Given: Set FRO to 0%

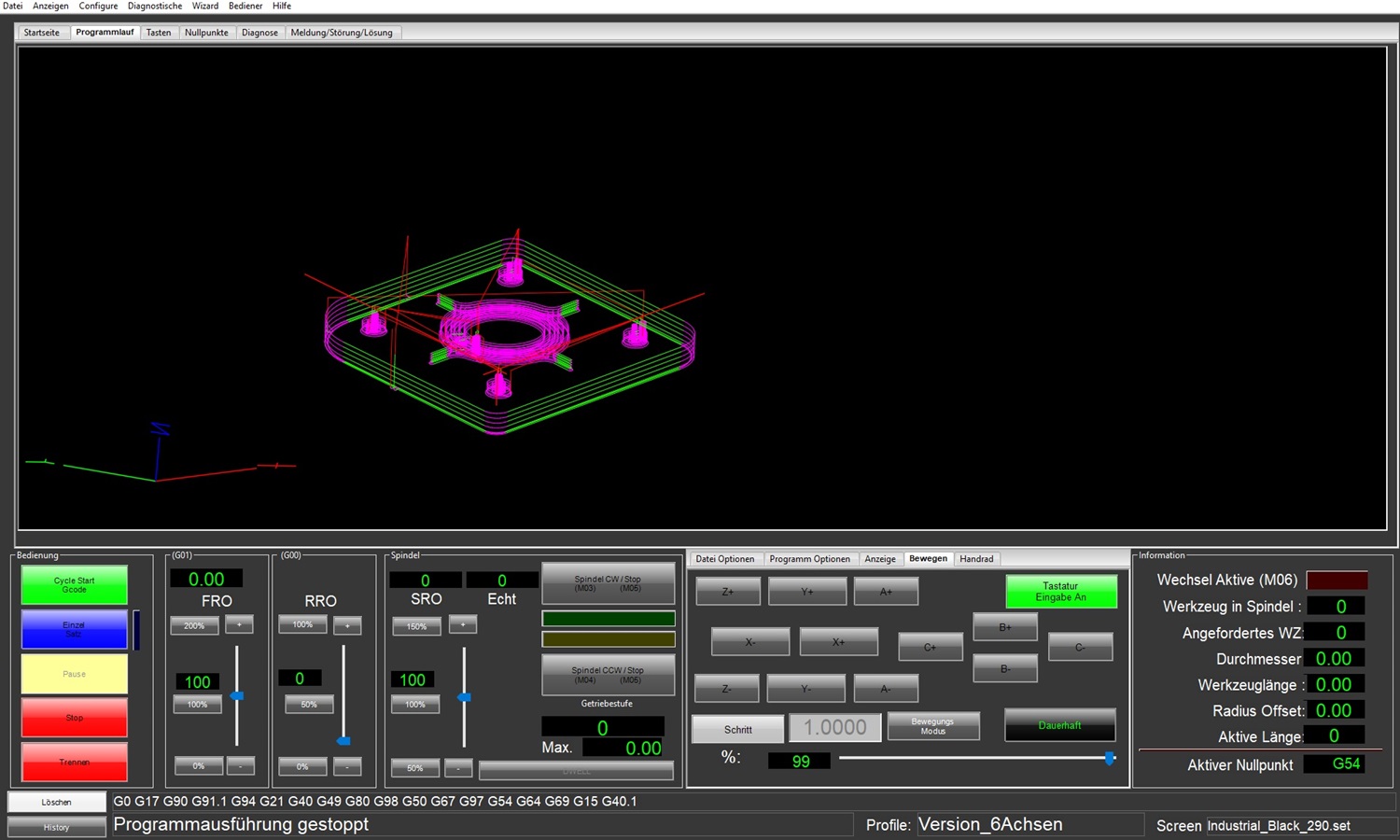Looking at the screenshot, I should point(199,766).
